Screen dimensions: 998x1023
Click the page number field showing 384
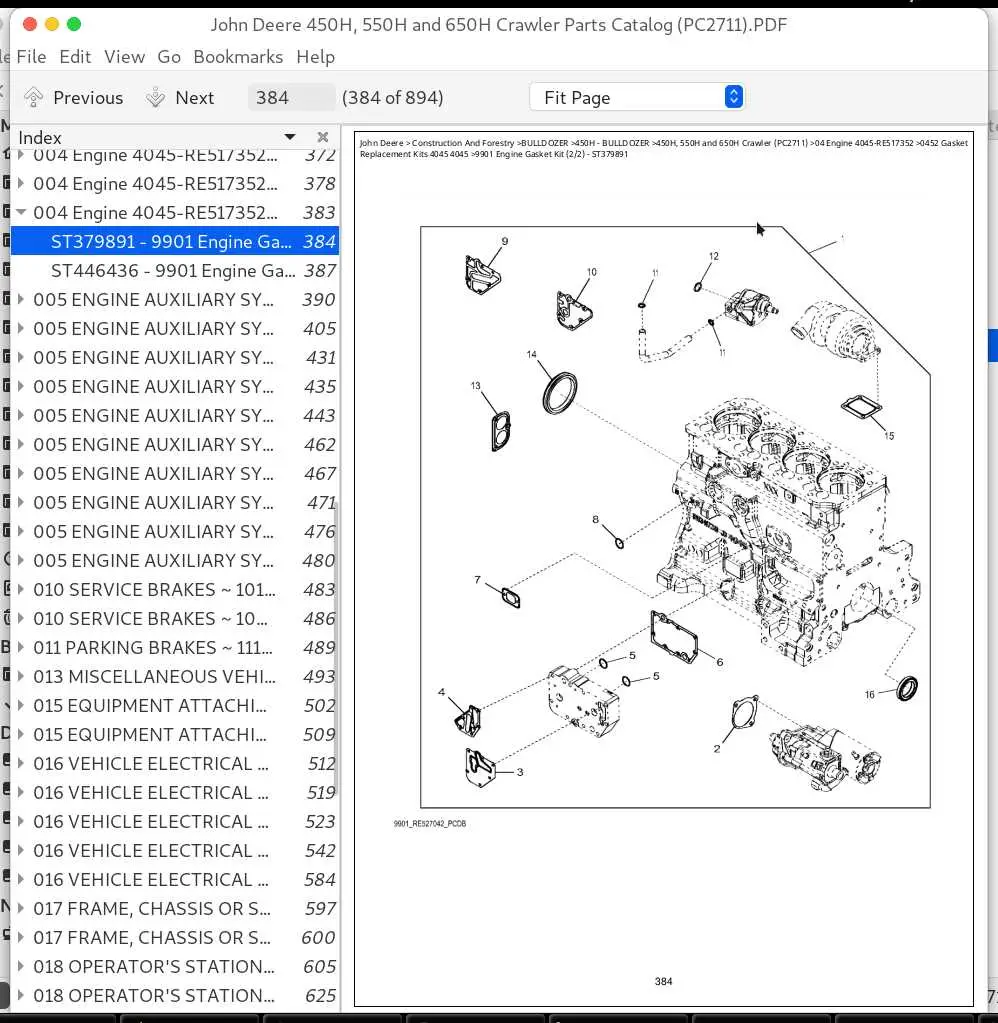click(291, 98)
